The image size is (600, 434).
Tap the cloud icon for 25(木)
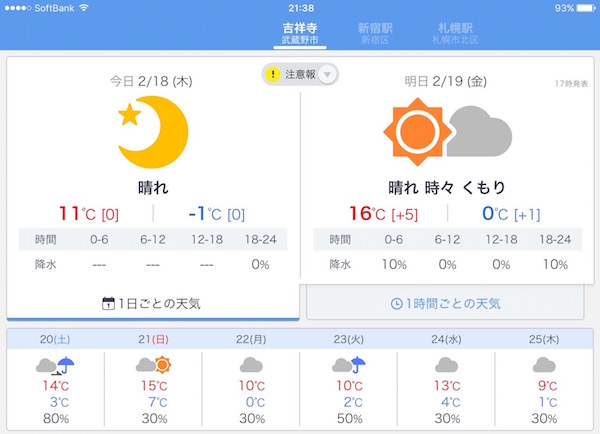point(544,365)
